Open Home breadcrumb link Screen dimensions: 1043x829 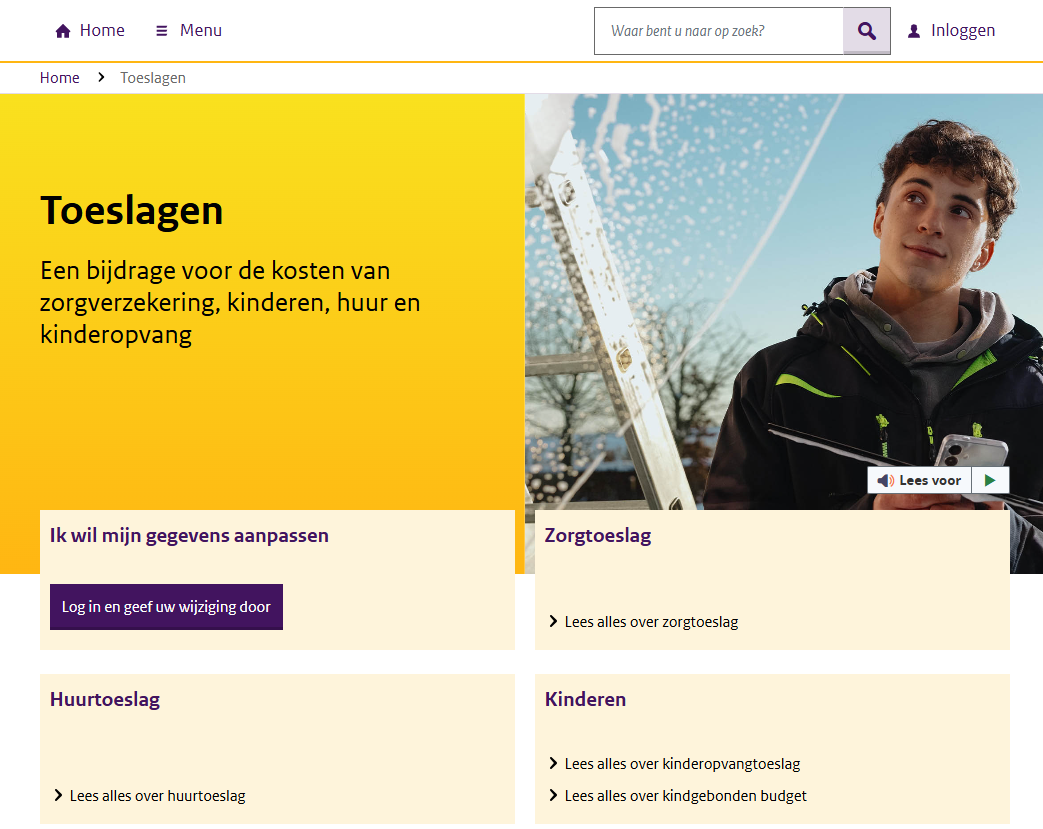(59, 78)
